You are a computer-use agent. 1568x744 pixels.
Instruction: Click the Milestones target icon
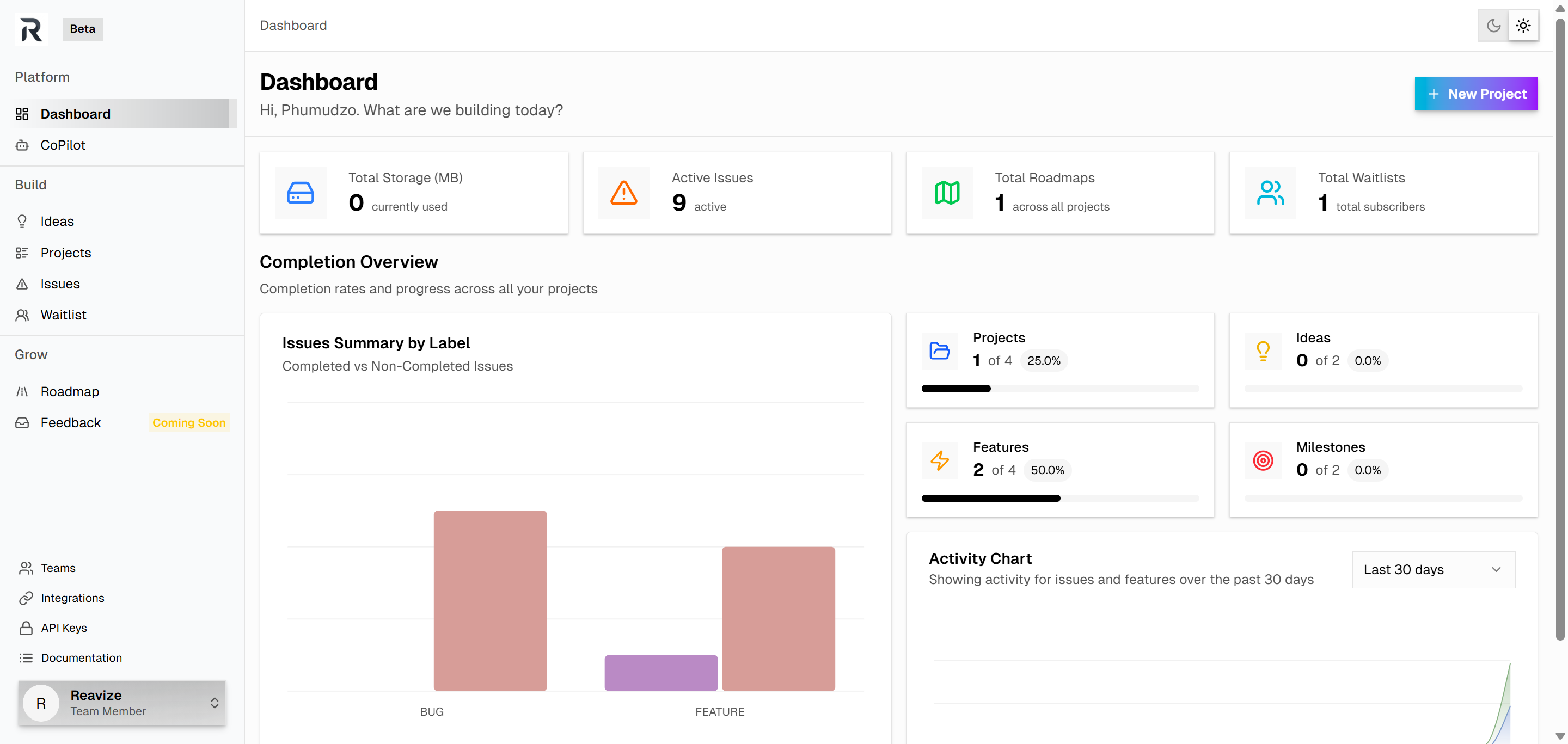coord(1263,460)
